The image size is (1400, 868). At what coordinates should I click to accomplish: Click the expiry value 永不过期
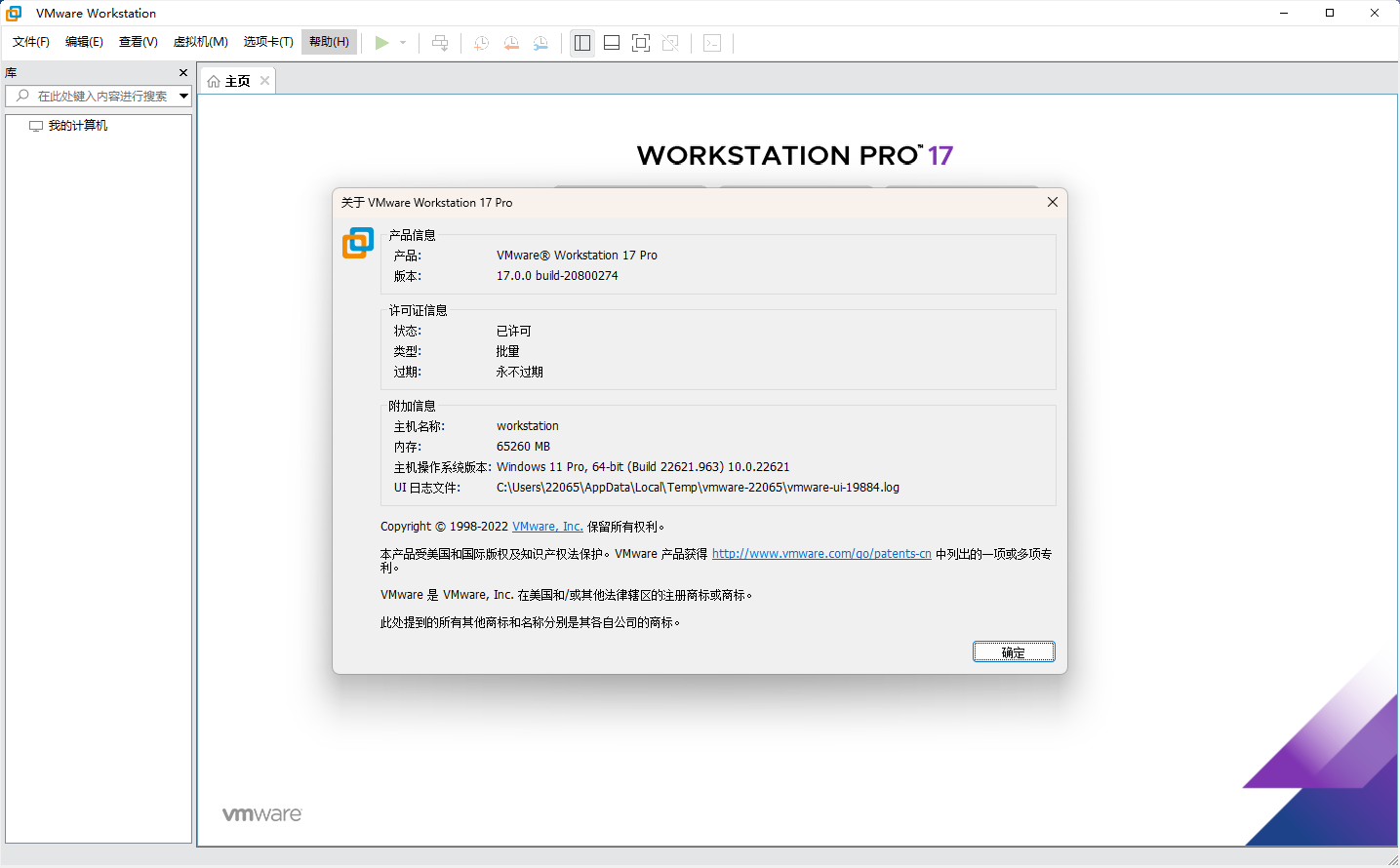pos(520,373)
